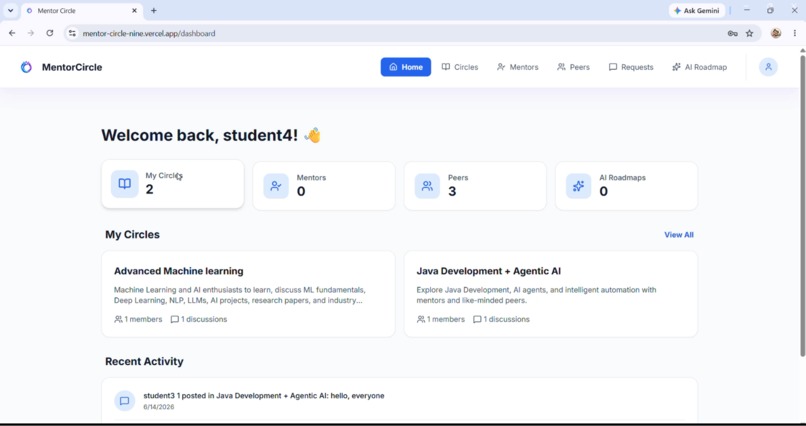
Task: Click the student3 recent activity post text
Action: (264, 396)
